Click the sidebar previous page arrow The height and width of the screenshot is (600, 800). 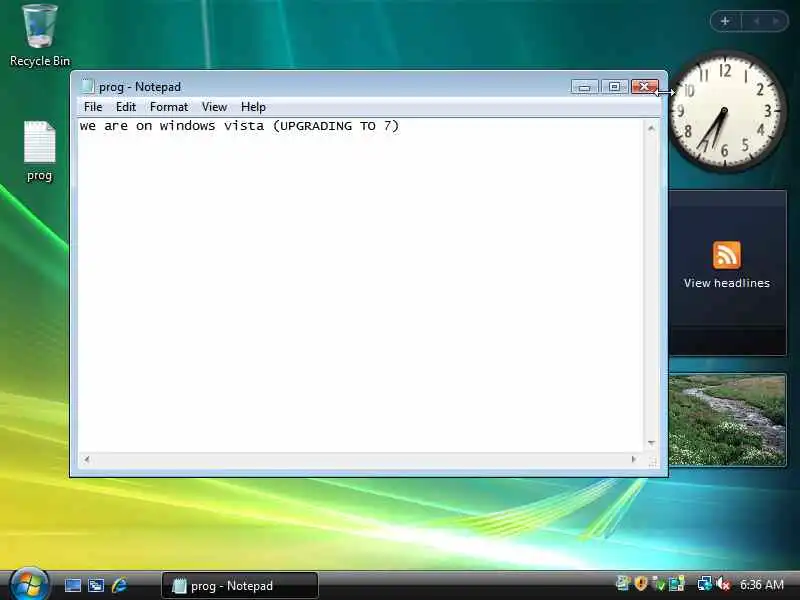(x=756, y=21)
